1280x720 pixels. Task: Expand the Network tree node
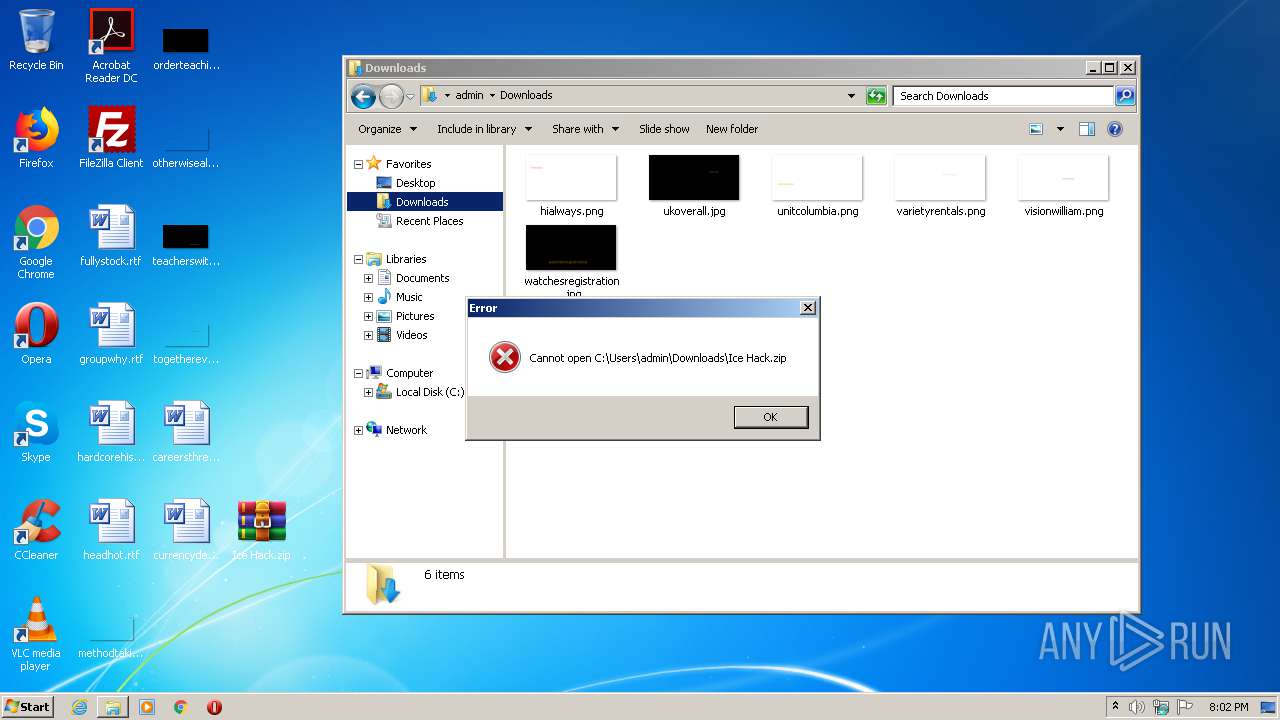358,430
